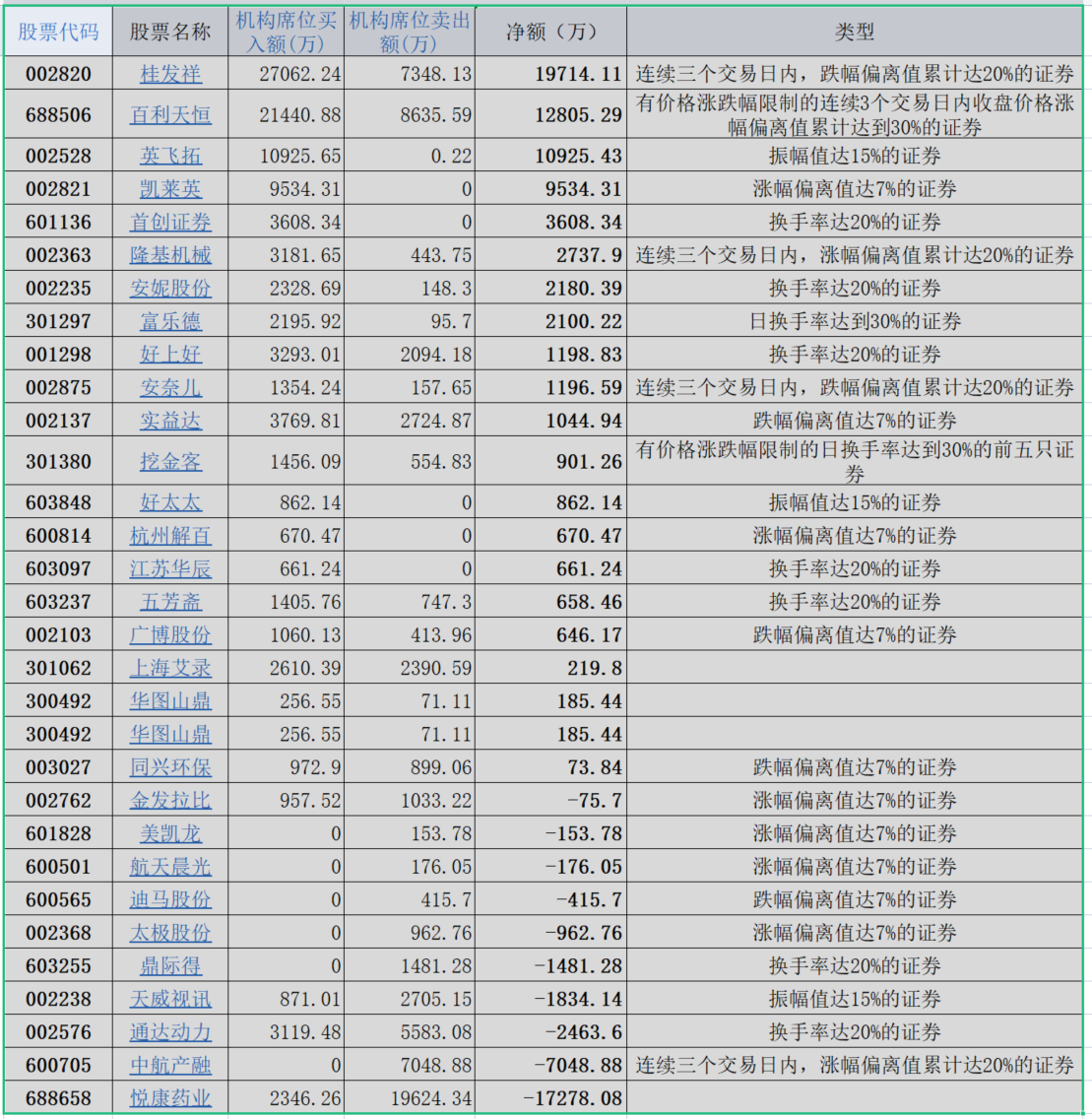Viewport: 1092px width, 1119px height.
Task: Open the 安妮股份 stock link
Action: click(170, 288)
